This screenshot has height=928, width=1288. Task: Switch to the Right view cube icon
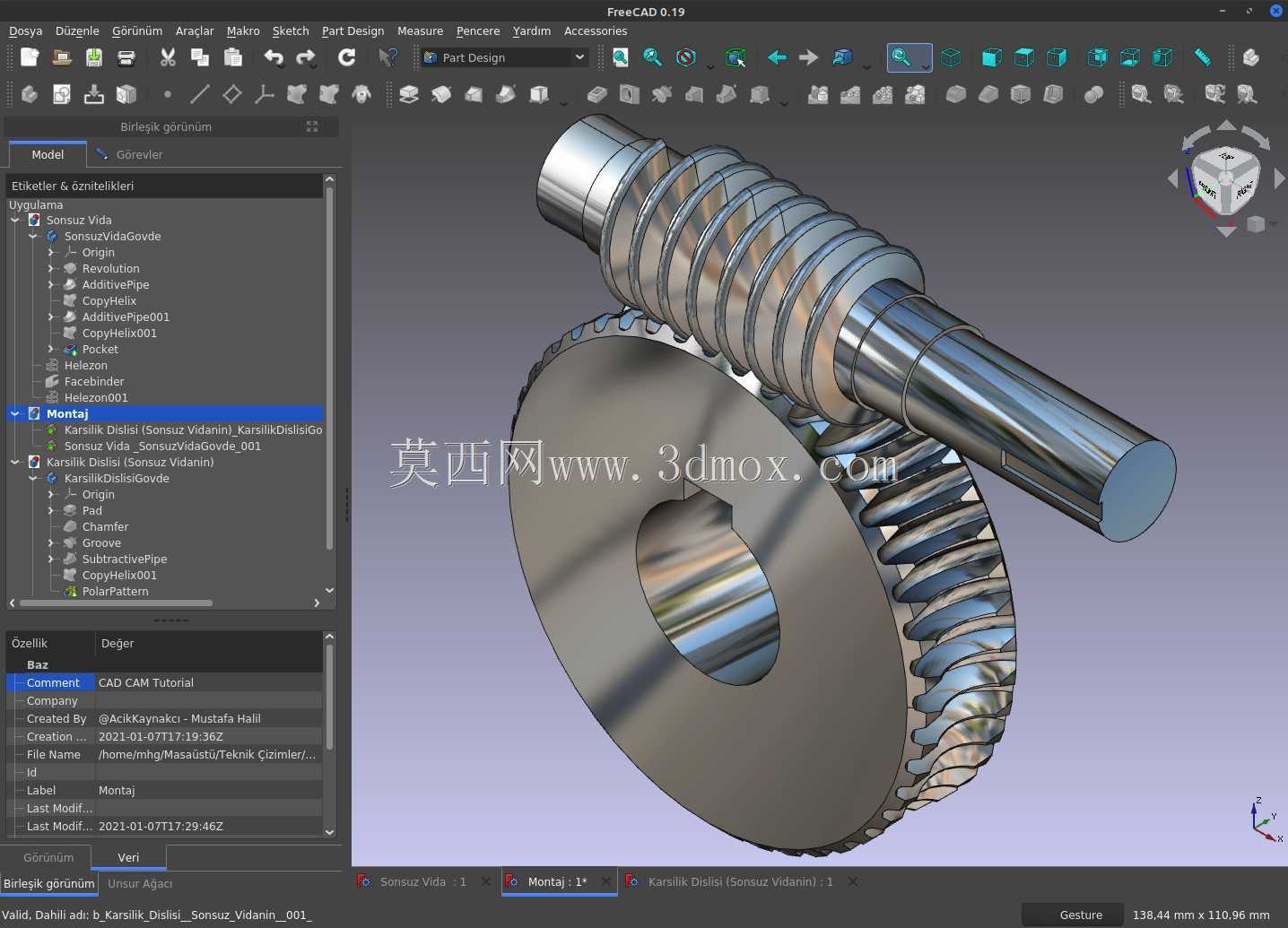pyautogui.click(x=1057, y=57)
